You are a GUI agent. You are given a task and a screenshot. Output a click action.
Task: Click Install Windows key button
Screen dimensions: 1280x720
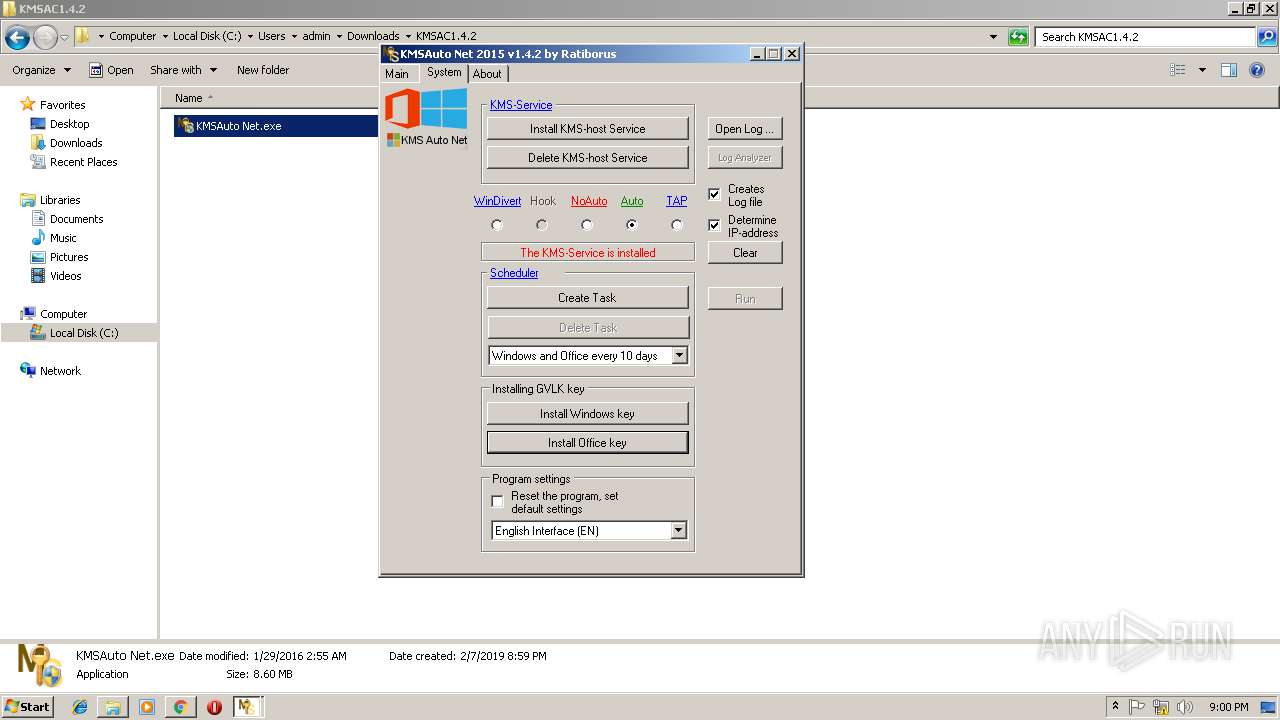click(x=588, y=414)
